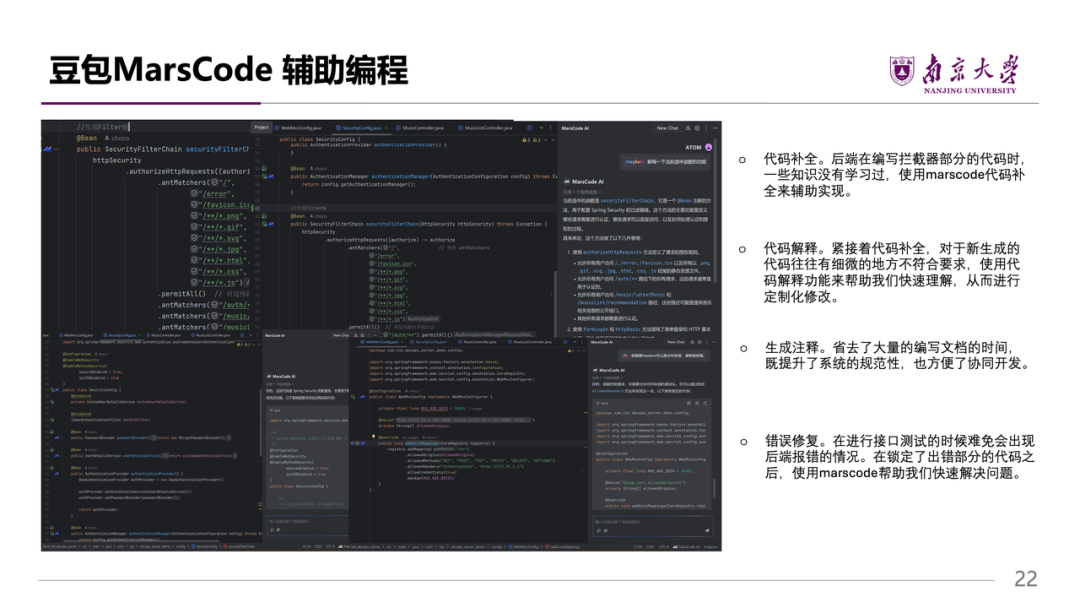Switch to WebMvcConfig.java tab in top editor
The image size is (1080, 608).
(x=298, y=128)
